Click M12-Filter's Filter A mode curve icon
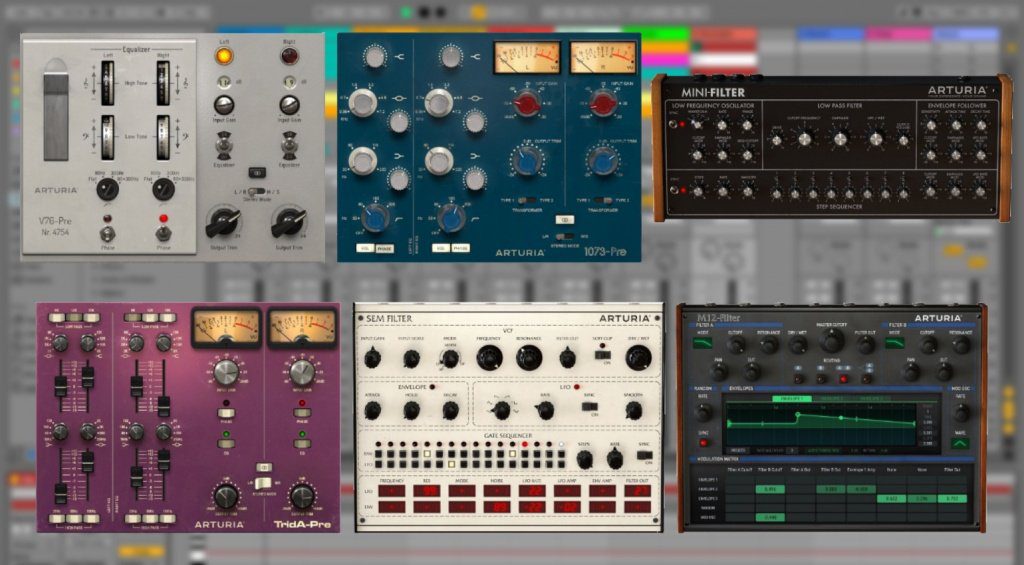The height and width of the screenshot is (565, 1024). tap(703, 342)
